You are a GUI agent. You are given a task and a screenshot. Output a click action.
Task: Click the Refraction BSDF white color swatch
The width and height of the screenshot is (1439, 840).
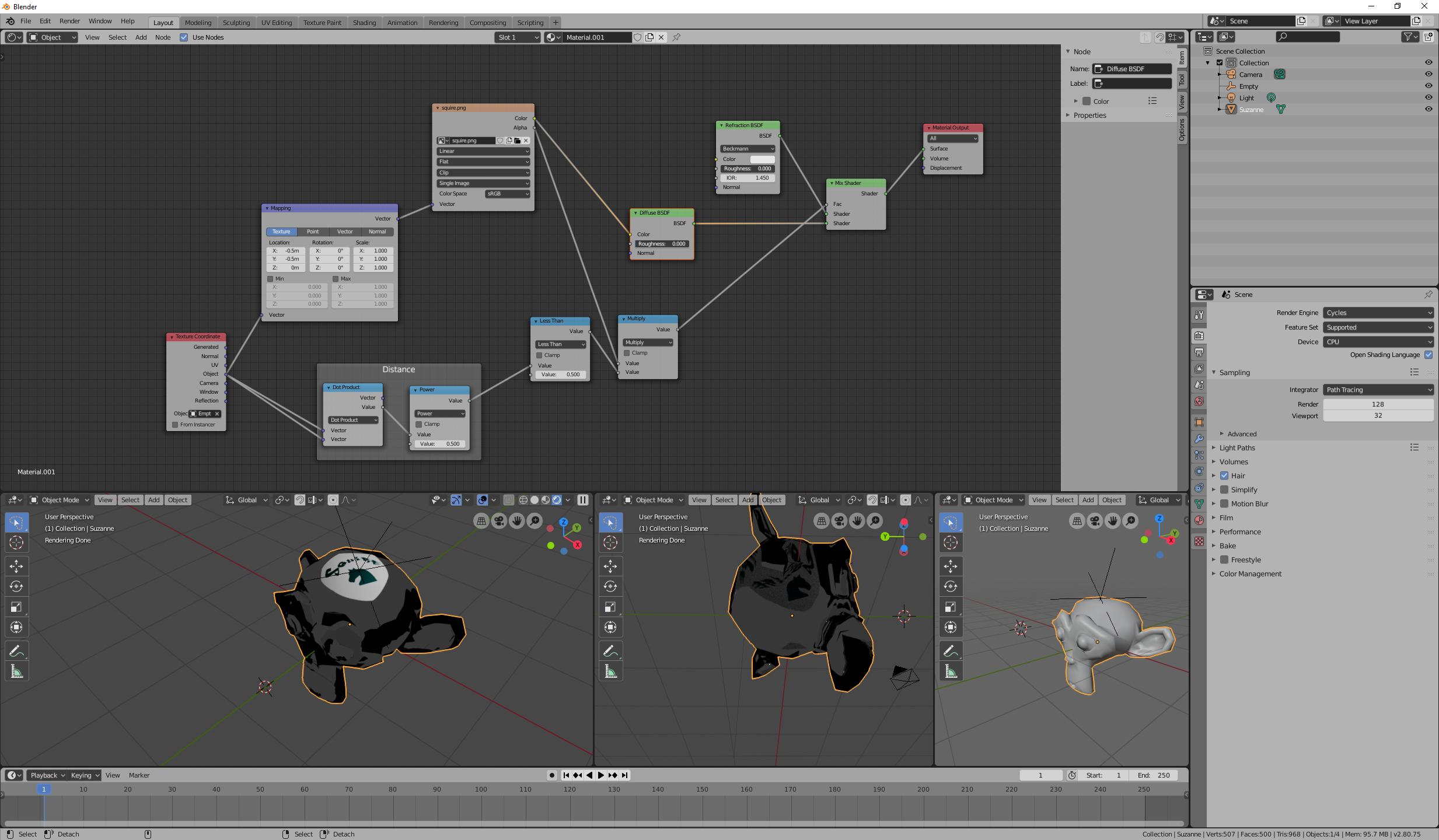762,159
